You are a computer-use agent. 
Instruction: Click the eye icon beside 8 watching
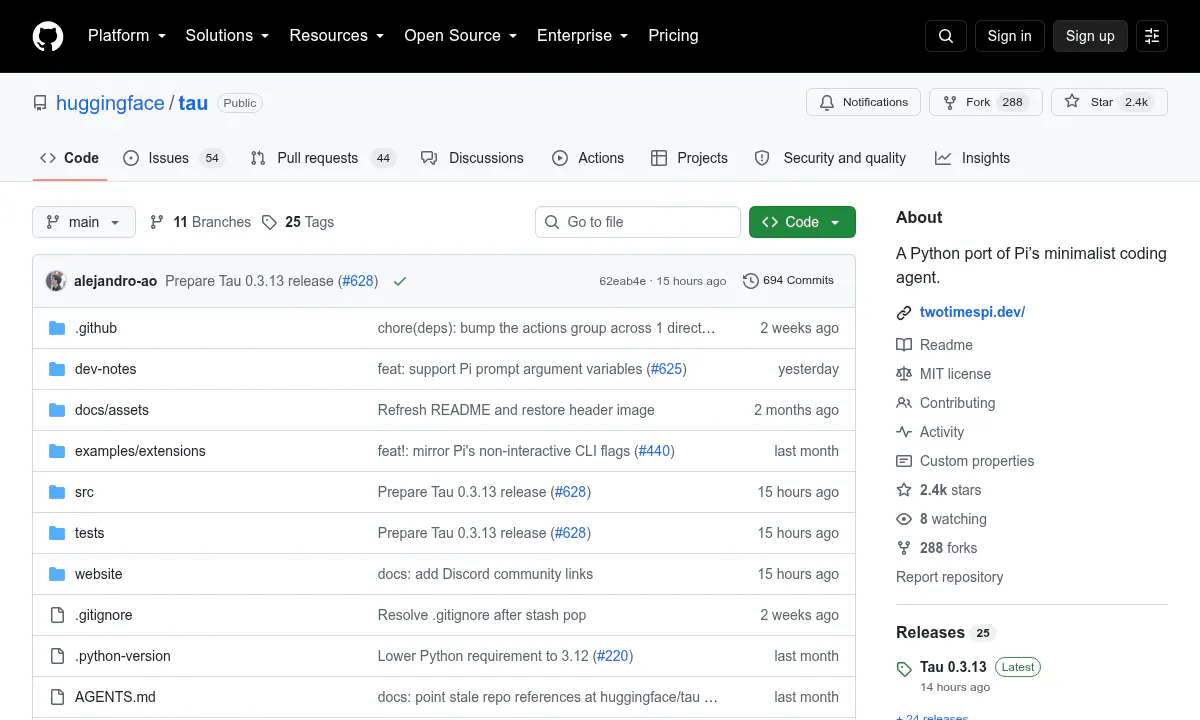click(904, 519)
